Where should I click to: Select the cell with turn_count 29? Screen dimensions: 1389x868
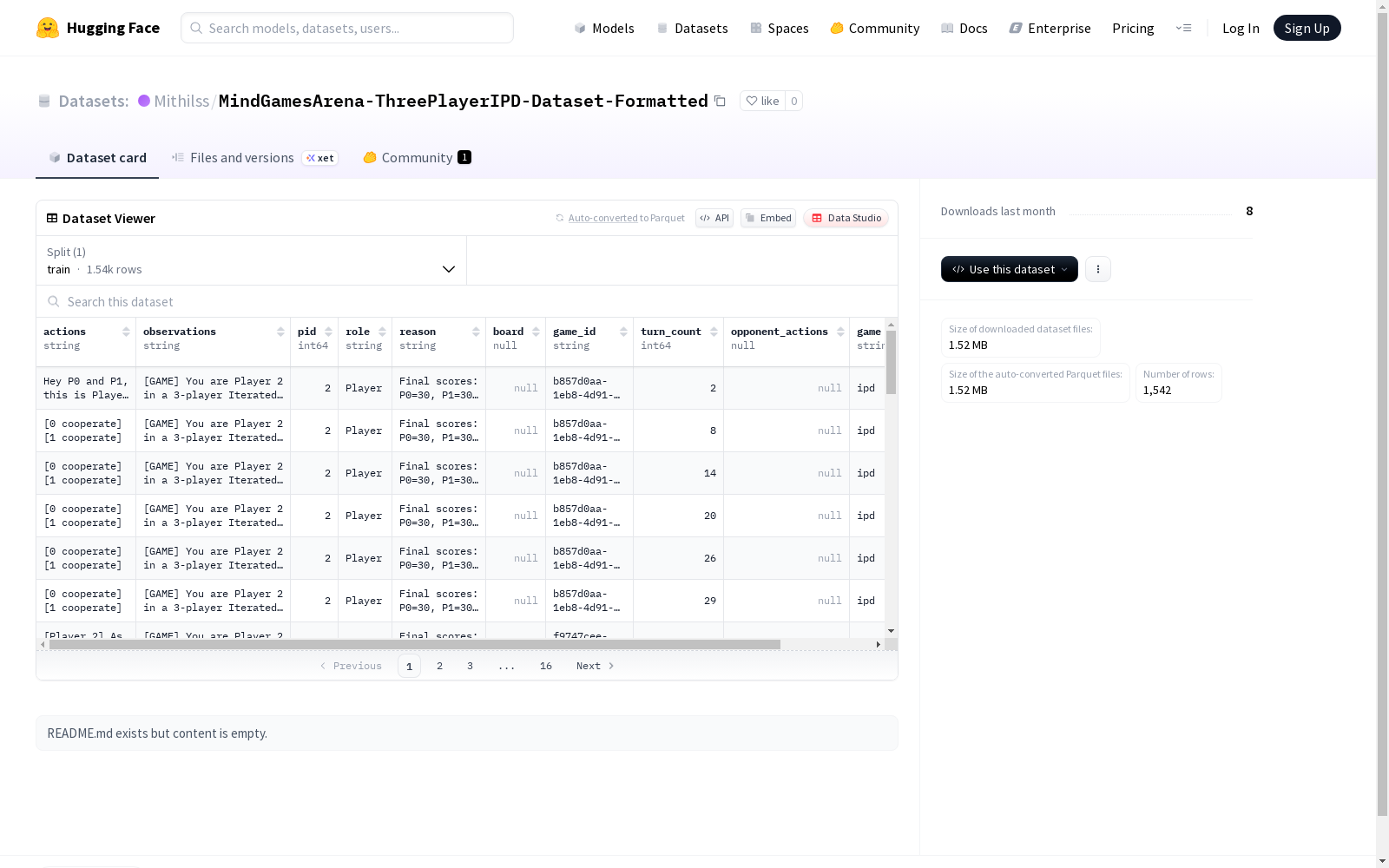678,601
